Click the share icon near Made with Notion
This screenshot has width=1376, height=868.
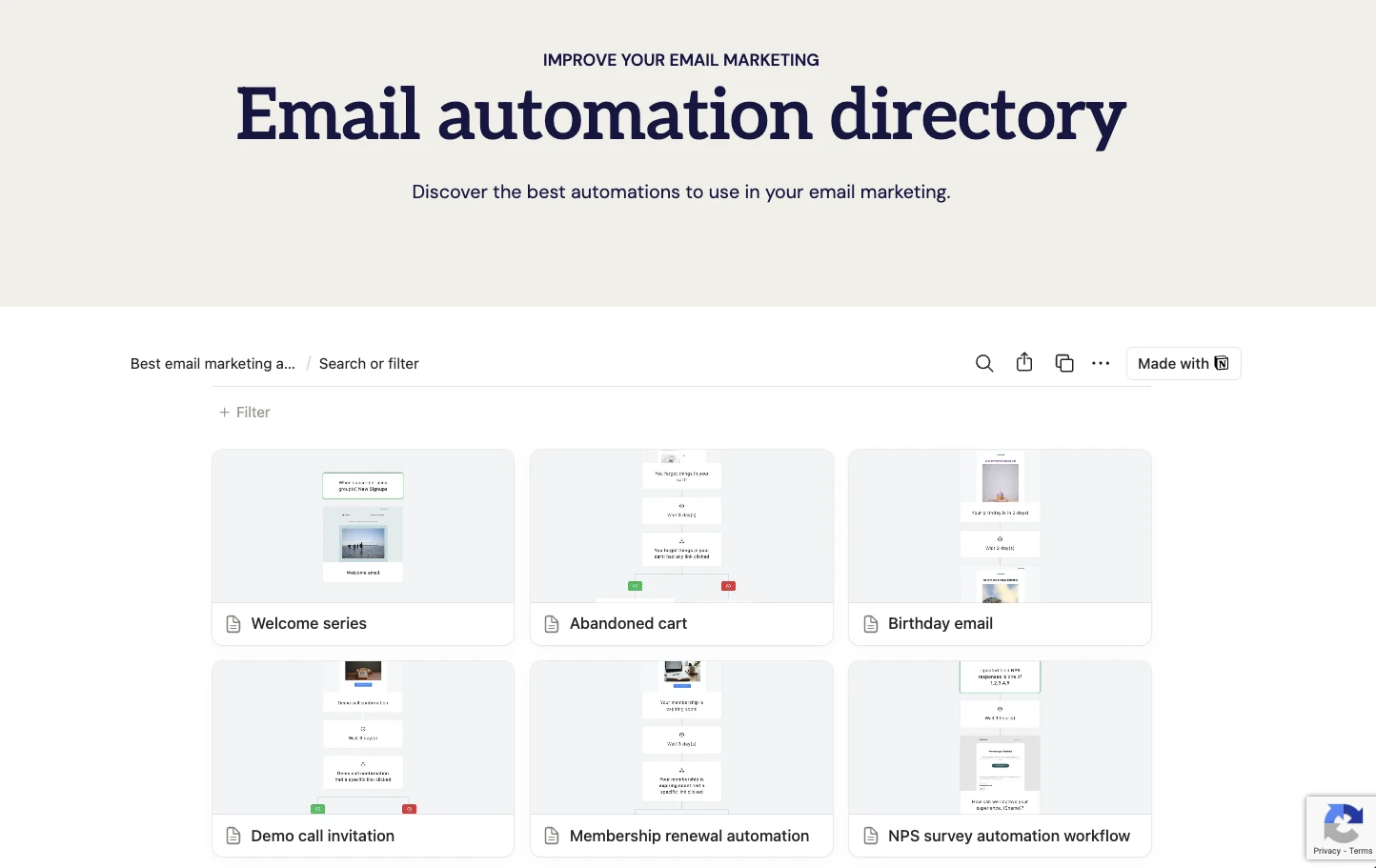1024,363
